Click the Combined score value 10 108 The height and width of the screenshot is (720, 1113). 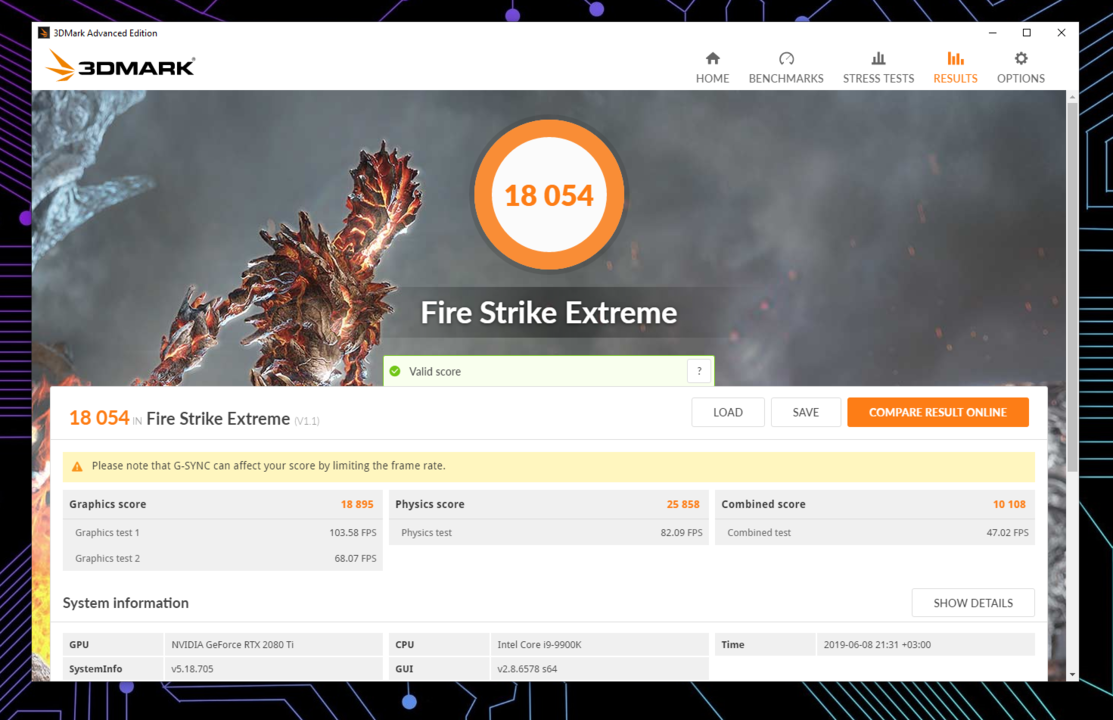[x=1009, y=504]
